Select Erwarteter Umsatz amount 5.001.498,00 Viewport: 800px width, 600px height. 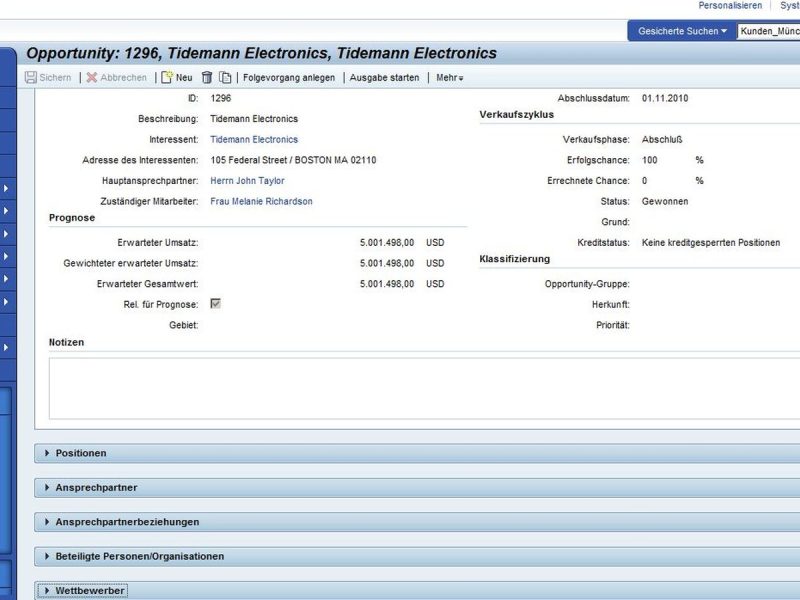tap(387, 243)
